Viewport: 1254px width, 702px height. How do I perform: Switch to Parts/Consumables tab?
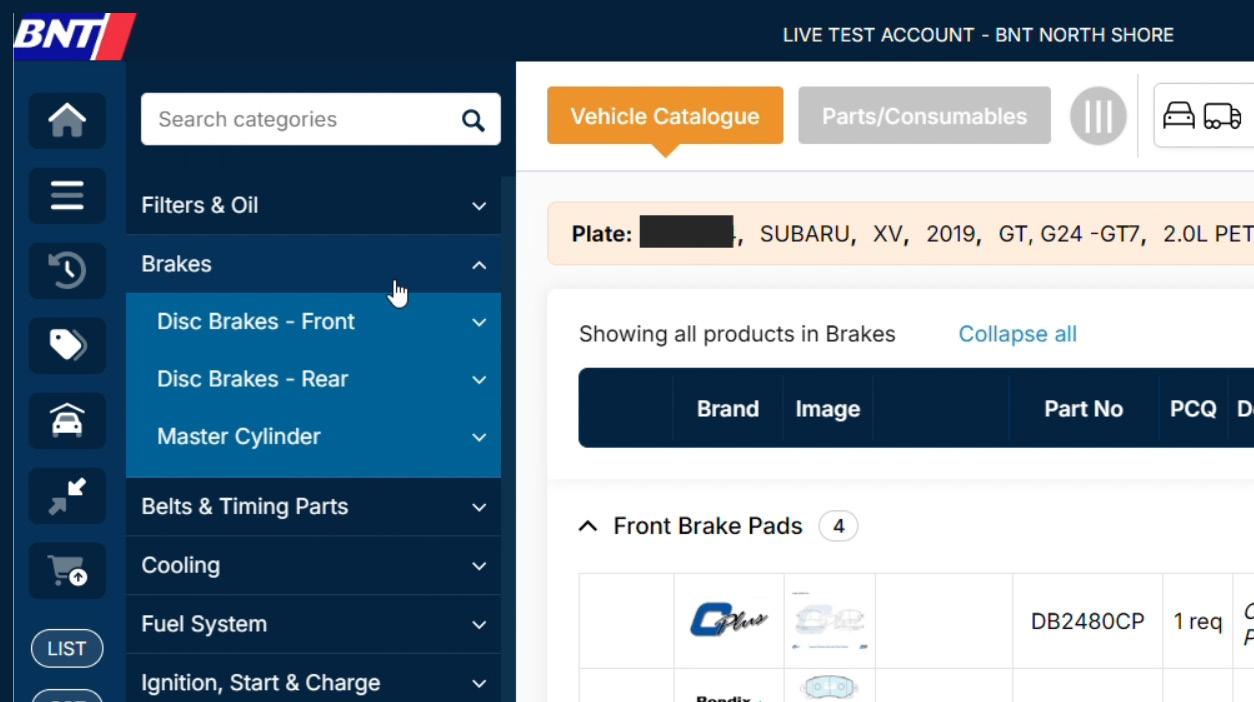click(x=924, y=116)
